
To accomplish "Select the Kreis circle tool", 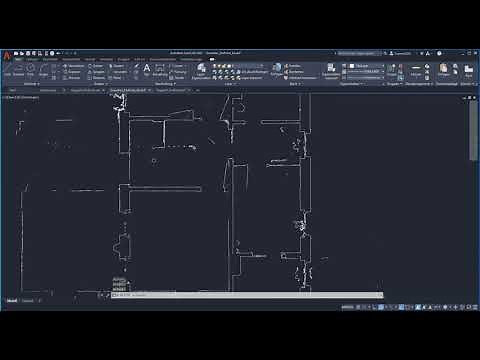I will coord(31,70).
